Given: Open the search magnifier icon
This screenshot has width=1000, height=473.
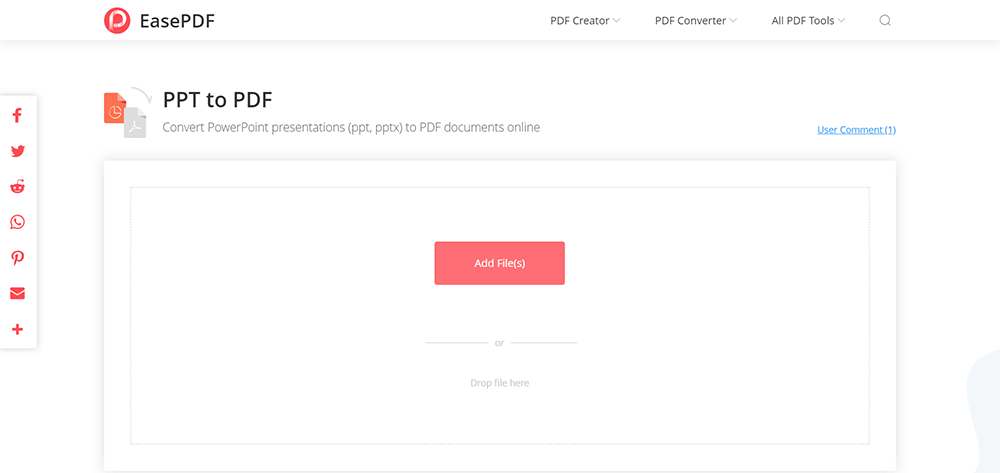Looking at the screenshot, I should [885, 20].
